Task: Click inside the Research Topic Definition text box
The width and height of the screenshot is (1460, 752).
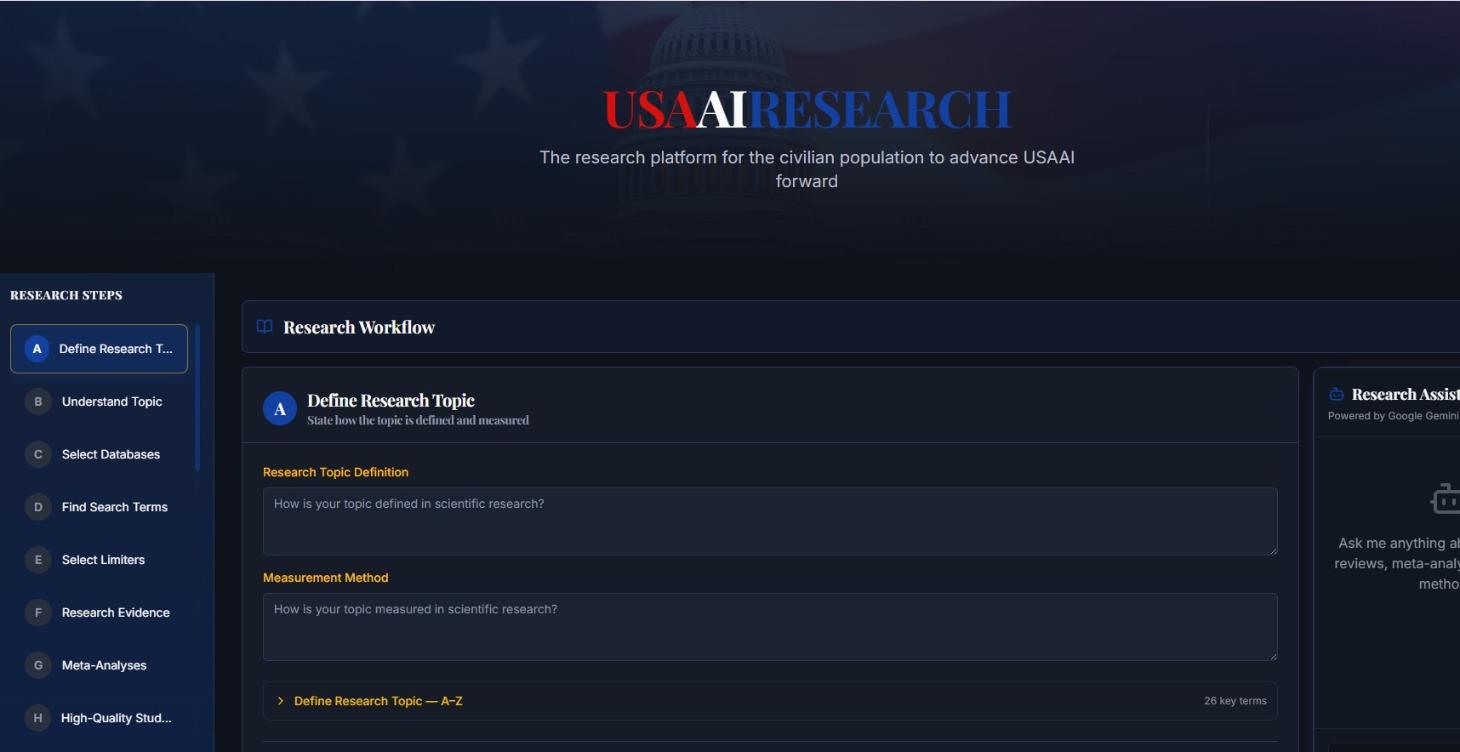Action: (x=770, y=520)
